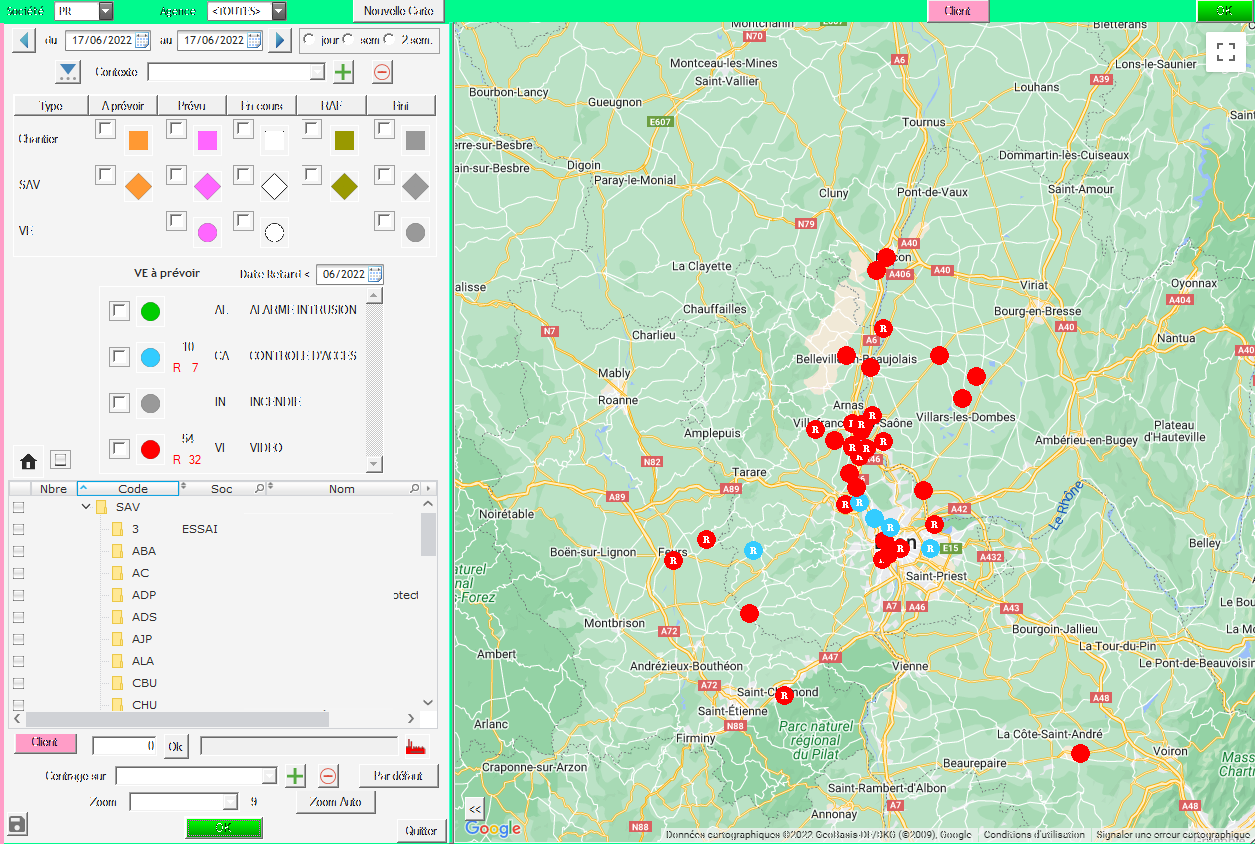Open calendar picker for Date Retard
This screenshot has width=1255, height=844.
pyautogui.click(x=375, y=274)
